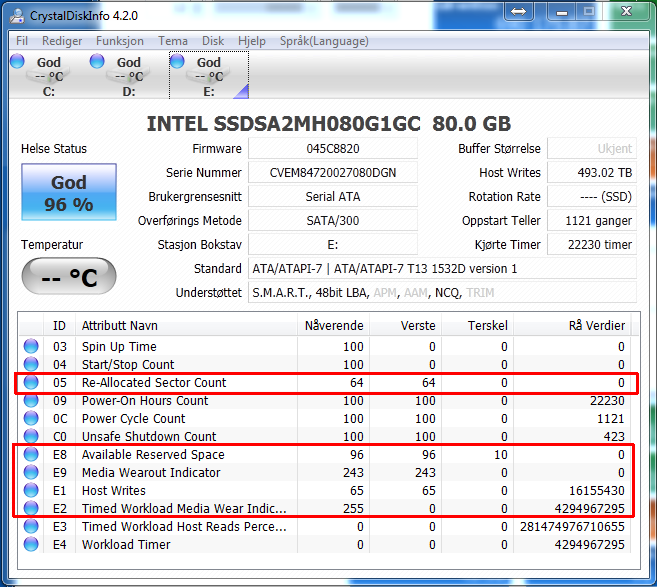This screenshot has width=657, height=587.
Task: Click the Stasjon Bokstav E: field
Action: 333,245
